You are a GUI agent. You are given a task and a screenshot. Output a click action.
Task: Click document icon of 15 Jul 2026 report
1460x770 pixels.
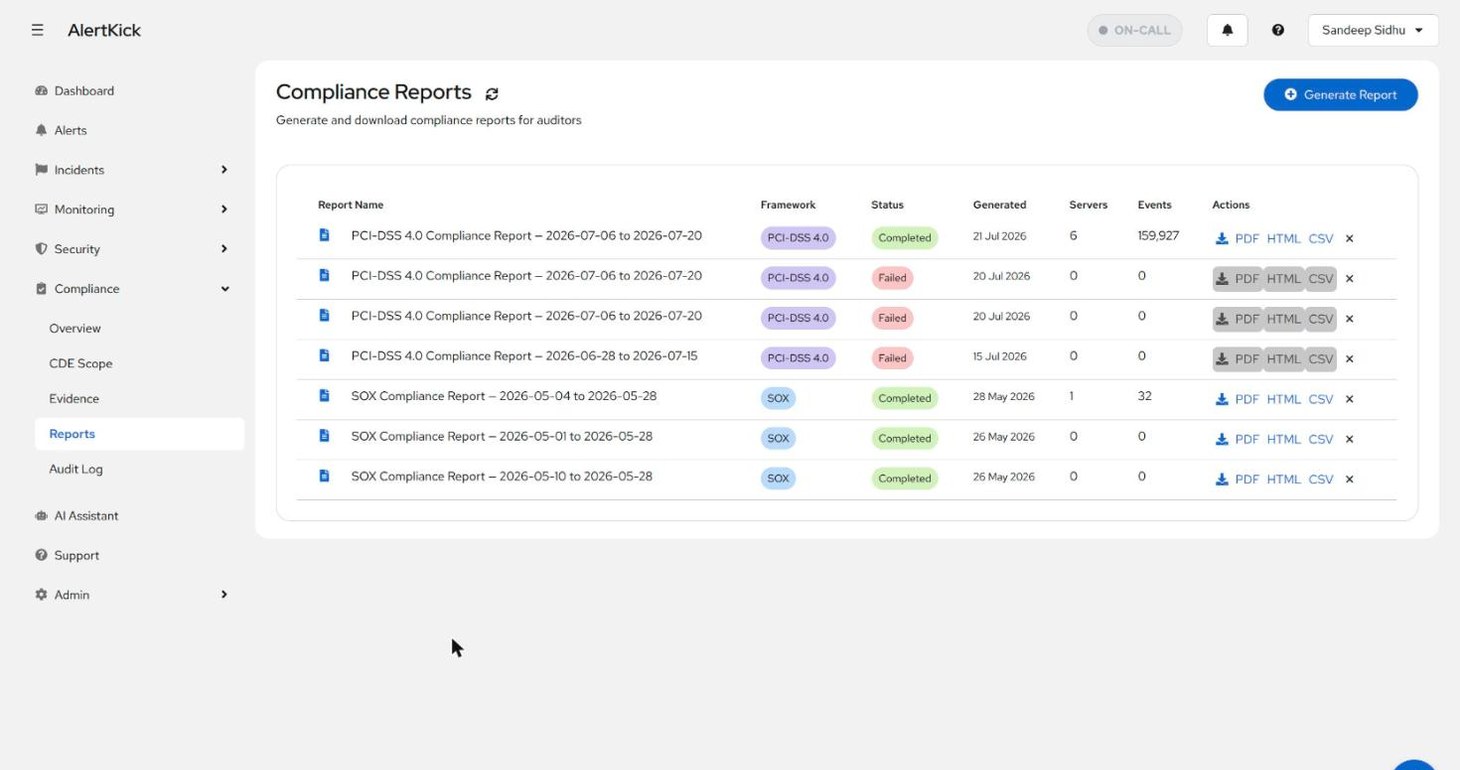[x=324, y=355]
